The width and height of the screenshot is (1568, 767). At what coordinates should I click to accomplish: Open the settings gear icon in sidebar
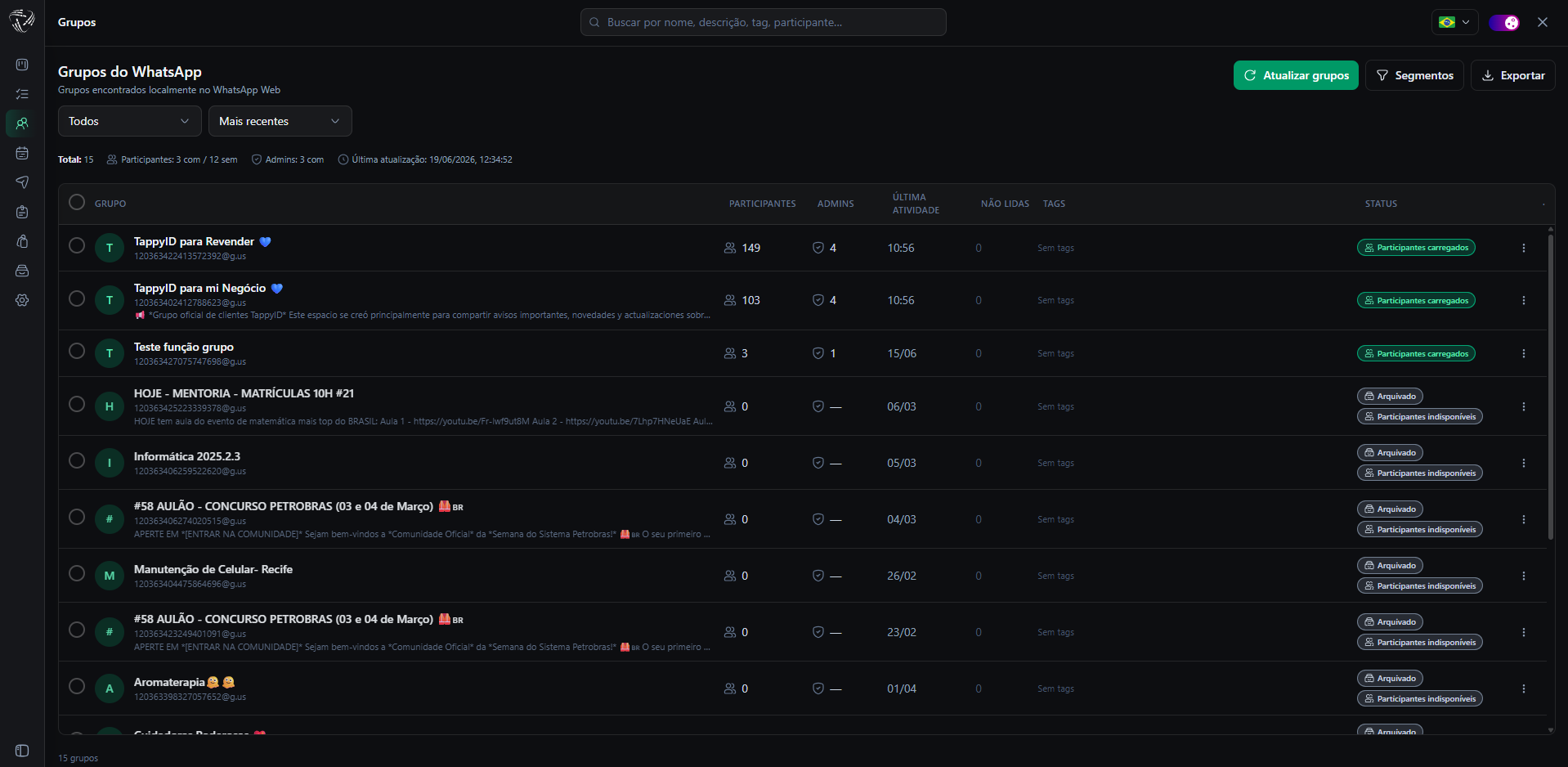(22, 300)
